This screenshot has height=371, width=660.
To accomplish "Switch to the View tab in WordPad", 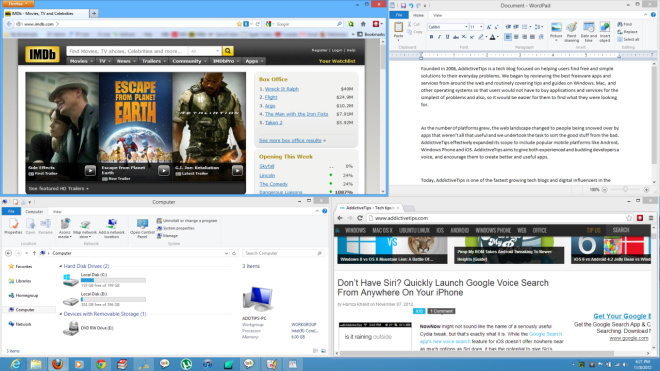I will 437,15.
